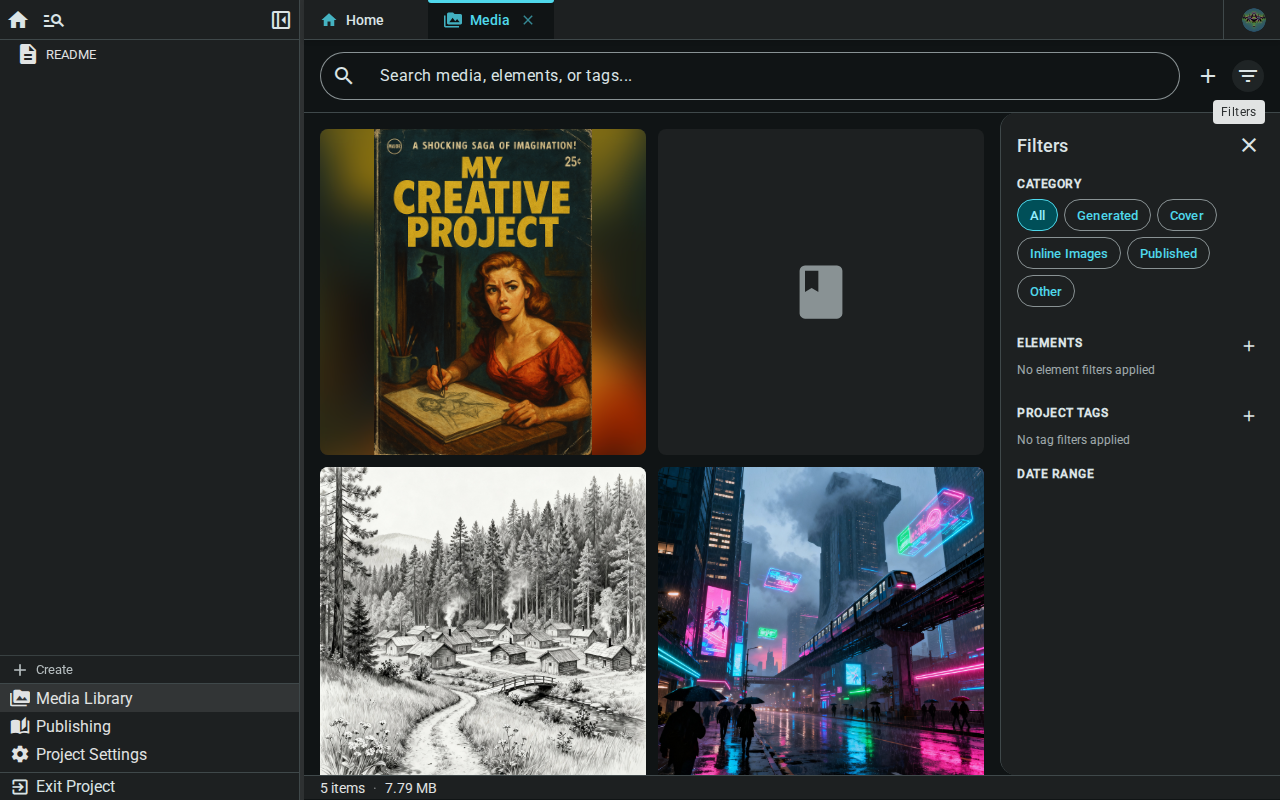The image size is (1280, 800).
Task: Click the 'No tag filters applied' text
Action: (x=1073, y=440)
